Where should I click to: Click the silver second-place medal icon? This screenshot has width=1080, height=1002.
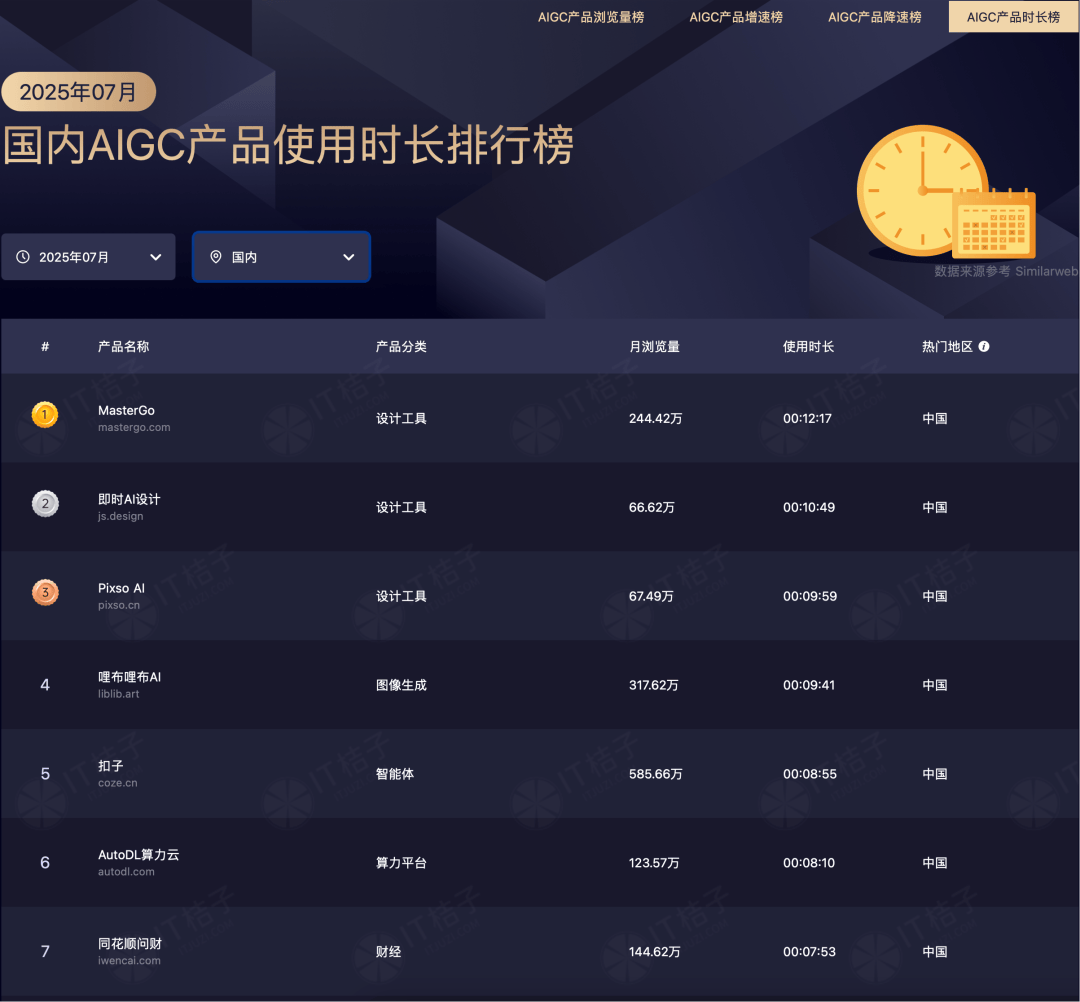click(45, 504)
